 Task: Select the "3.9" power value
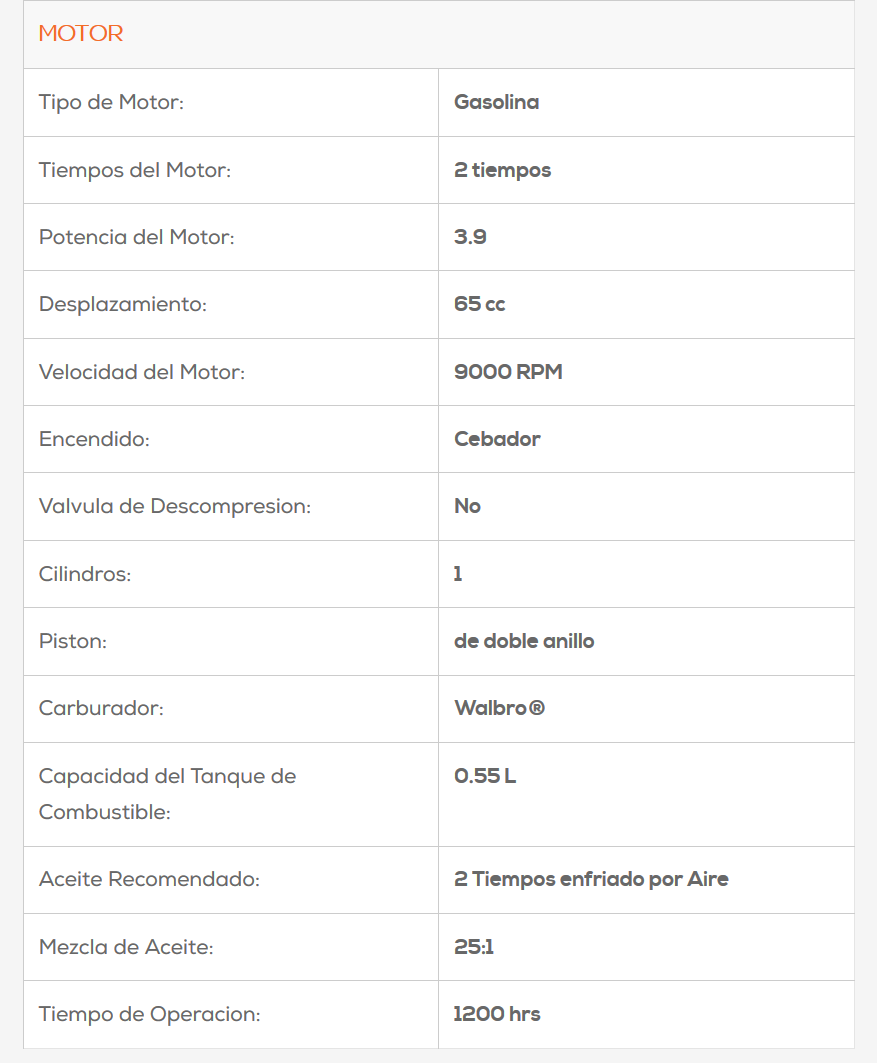(470, 237)
